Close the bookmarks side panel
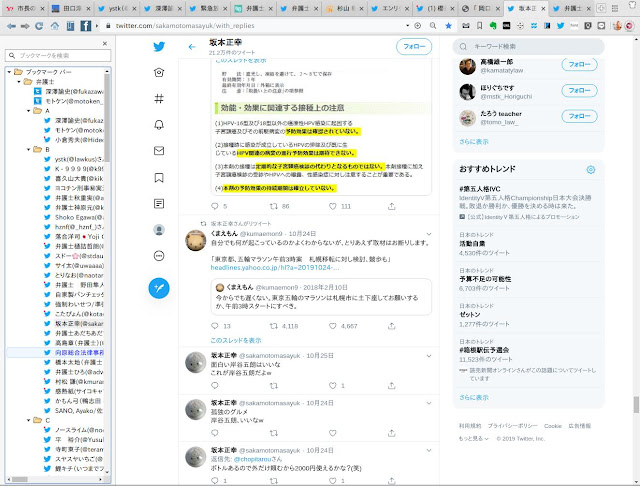This screenshot has width=640, height=486. click(105, 43)
